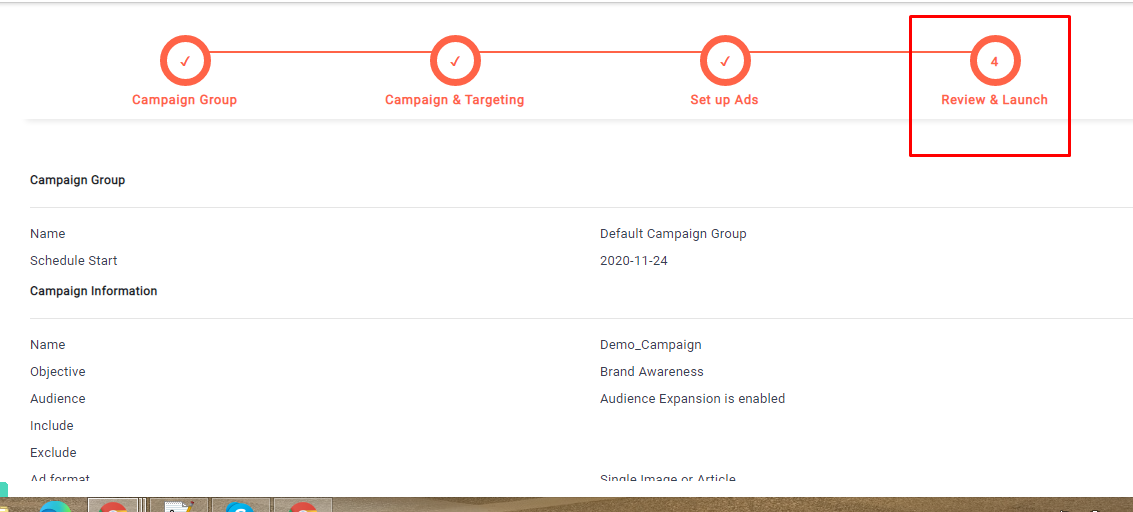
Task: Jump to the Set up Ads label
Action: pyautogui.click(x=724, y=100)
